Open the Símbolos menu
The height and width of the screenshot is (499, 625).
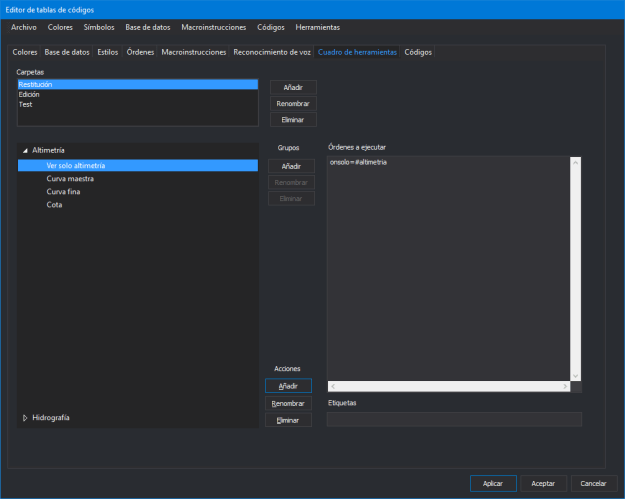(98, 27)
